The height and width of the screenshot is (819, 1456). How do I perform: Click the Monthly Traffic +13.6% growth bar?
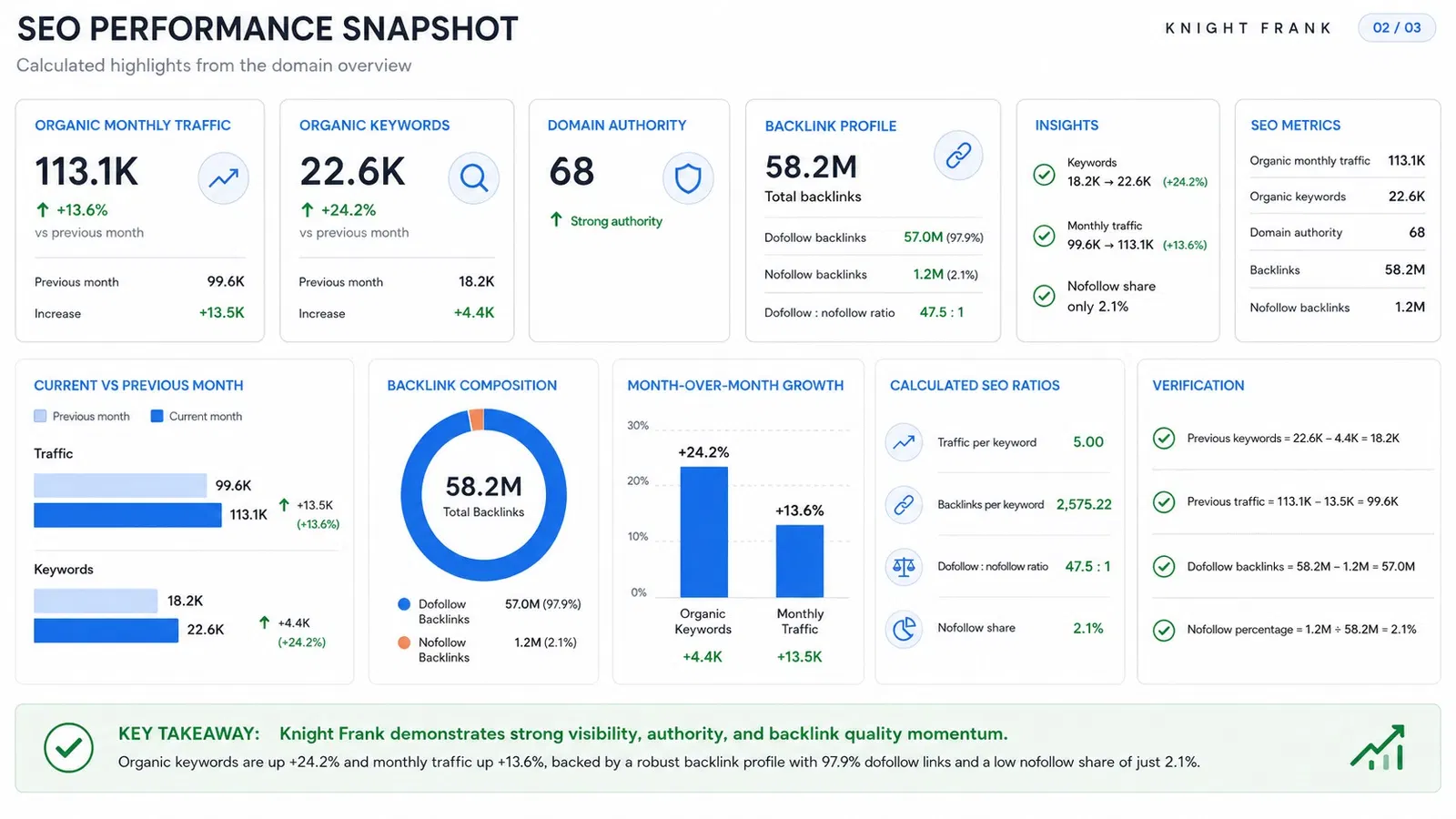800,561
